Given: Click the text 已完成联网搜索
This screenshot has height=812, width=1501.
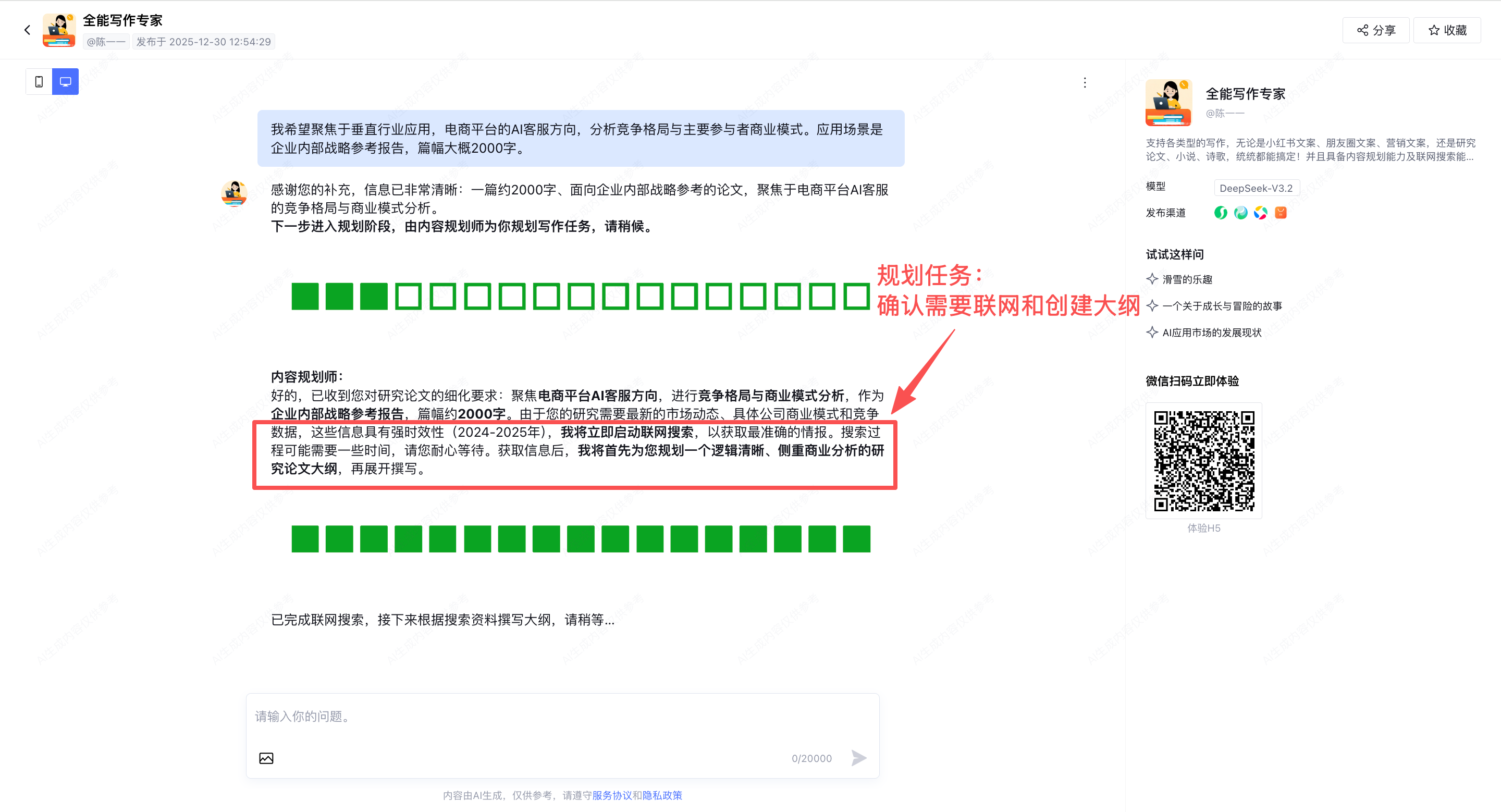Looking at the screenshot, I should (318, 620).
